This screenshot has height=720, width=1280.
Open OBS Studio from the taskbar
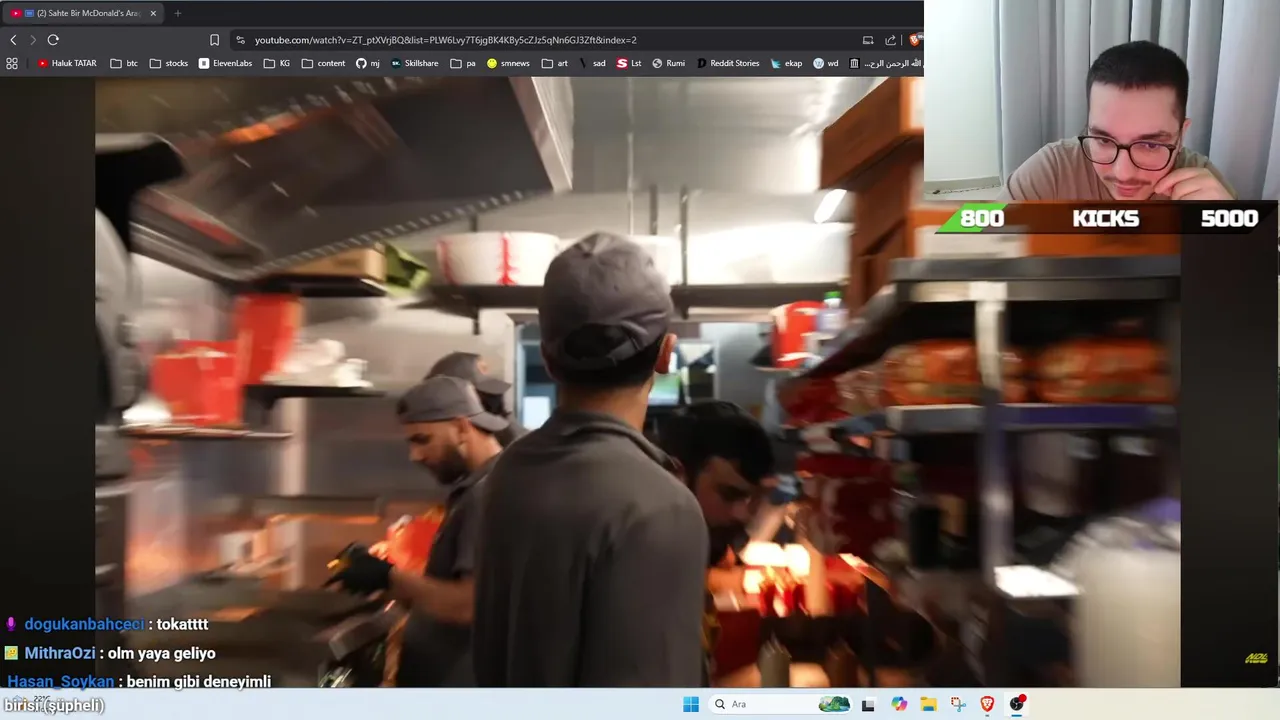coord(1017,704)
